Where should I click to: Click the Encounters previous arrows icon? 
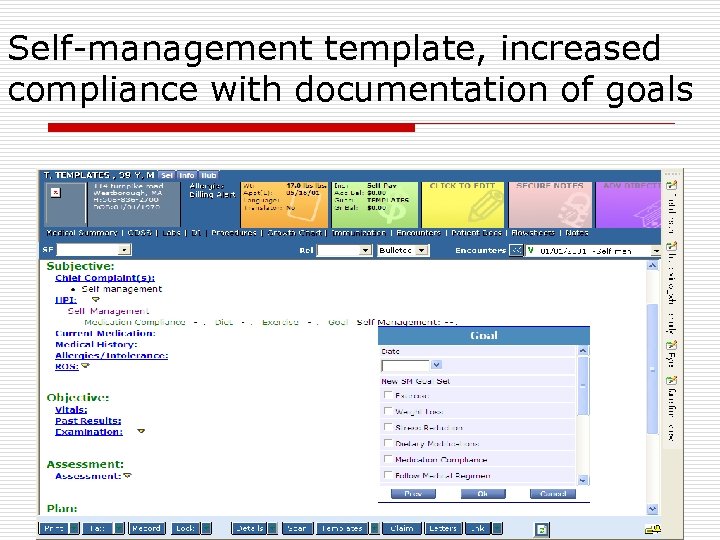coord(516,250)
